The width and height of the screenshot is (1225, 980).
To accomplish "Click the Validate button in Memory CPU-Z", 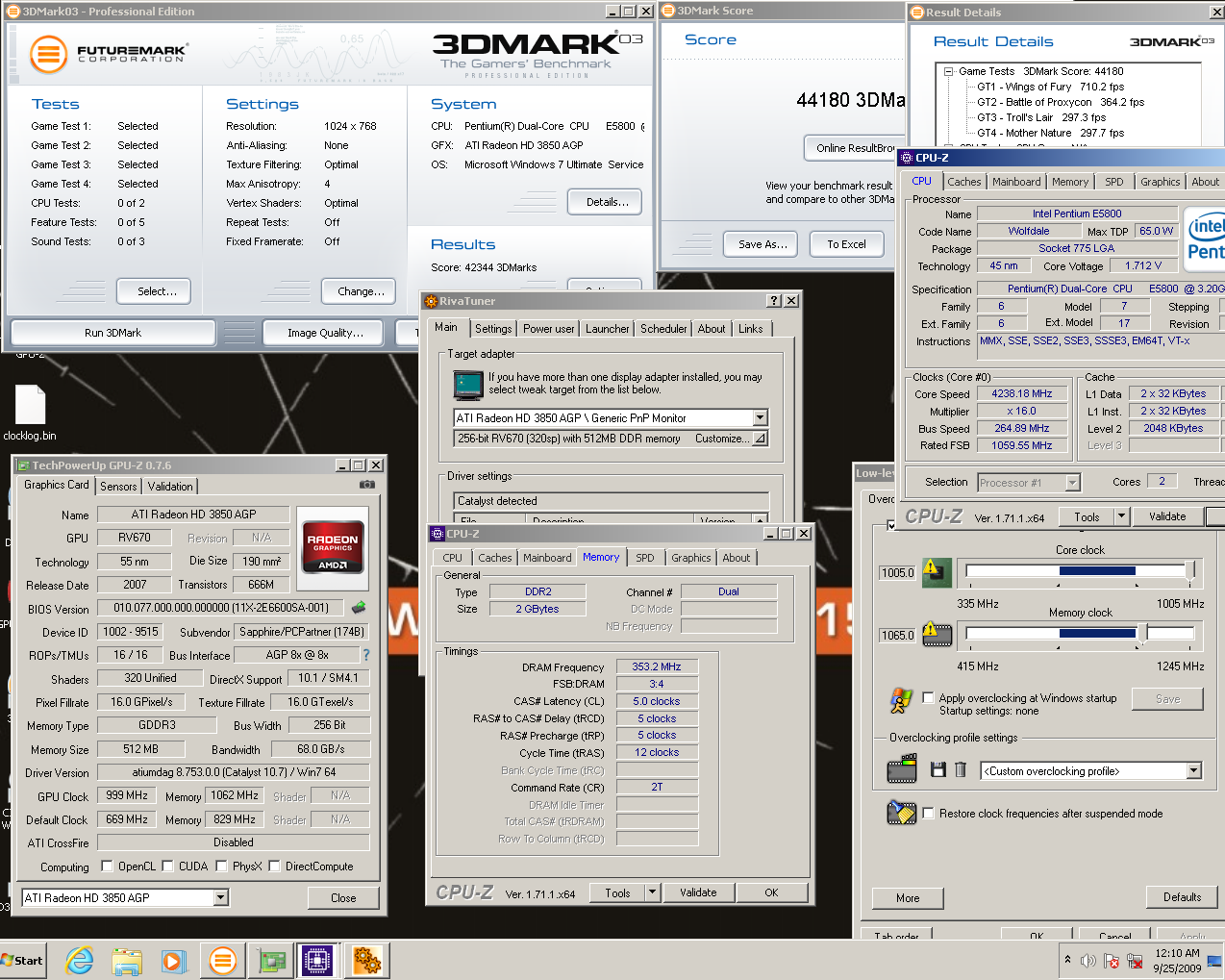I will click(698, 892).
